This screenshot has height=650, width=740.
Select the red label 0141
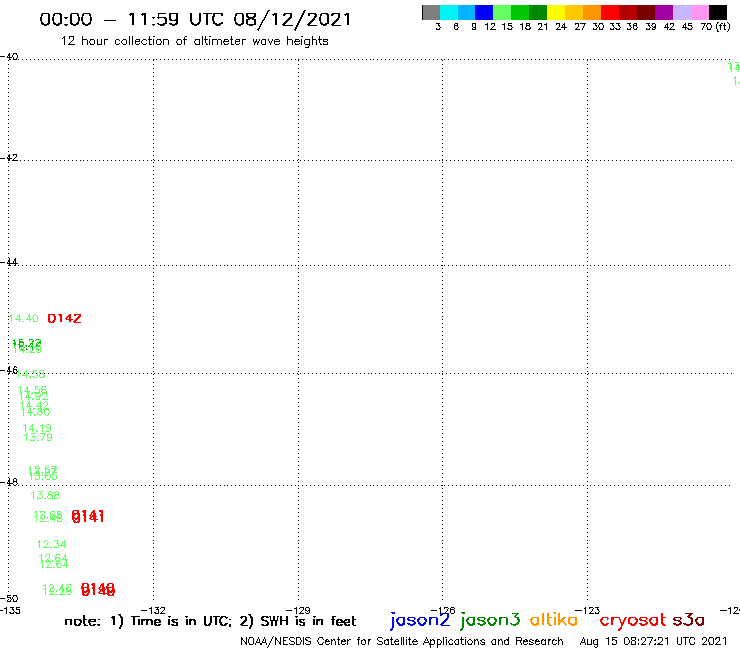(88, 516)
